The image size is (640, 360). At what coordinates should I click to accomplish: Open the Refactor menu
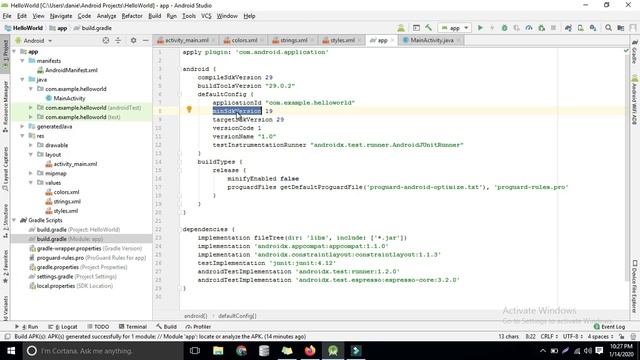click(132, 16)
